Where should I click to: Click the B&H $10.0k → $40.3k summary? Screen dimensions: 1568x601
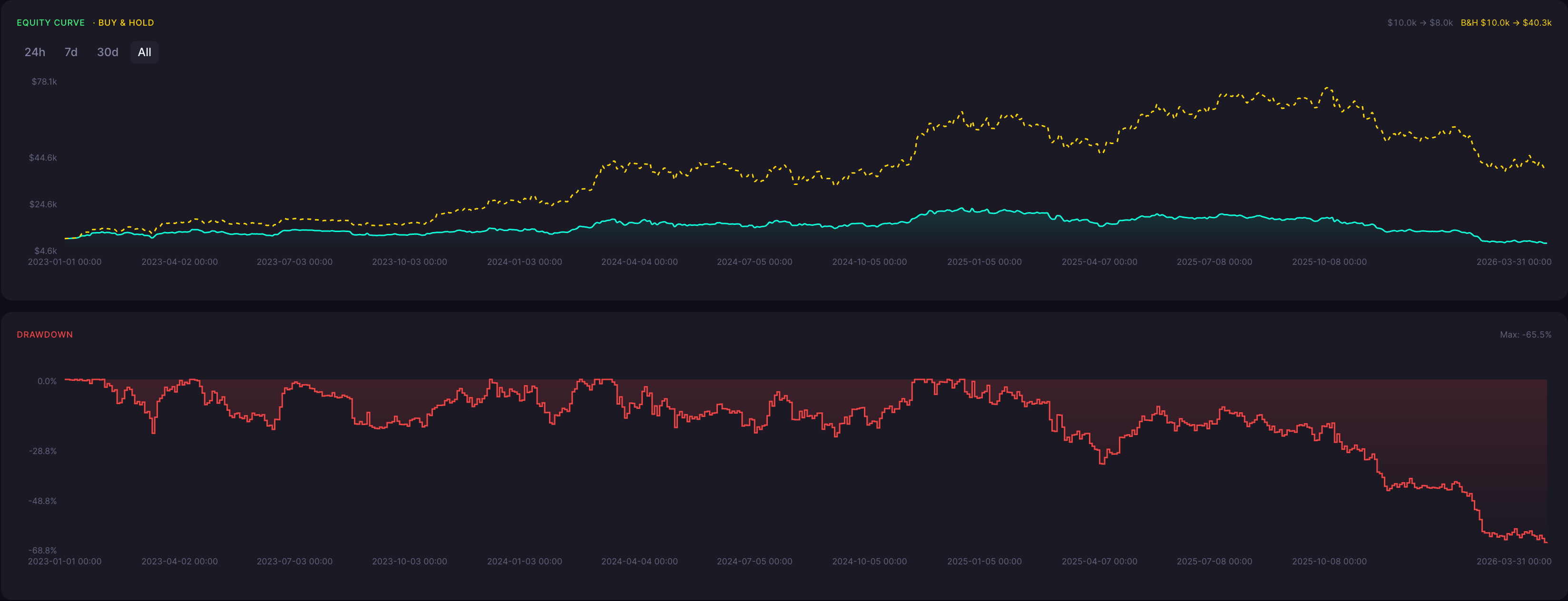click(x=1506, y=22)
